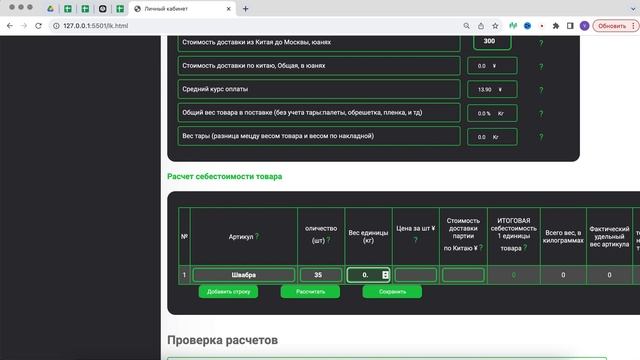
Task: Edit the Швабра article name field
Action: pyautogui.click(x=244, y=275)
